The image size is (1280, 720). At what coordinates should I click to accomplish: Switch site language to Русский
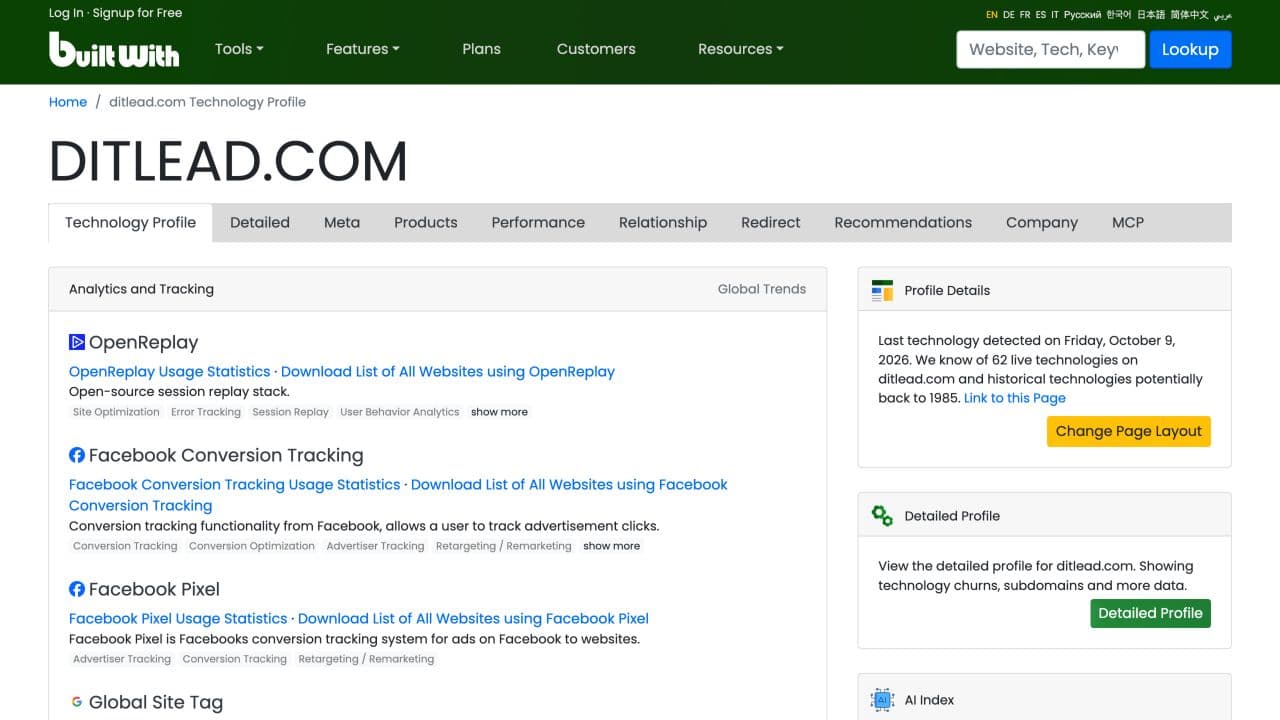pos(1082,15)
